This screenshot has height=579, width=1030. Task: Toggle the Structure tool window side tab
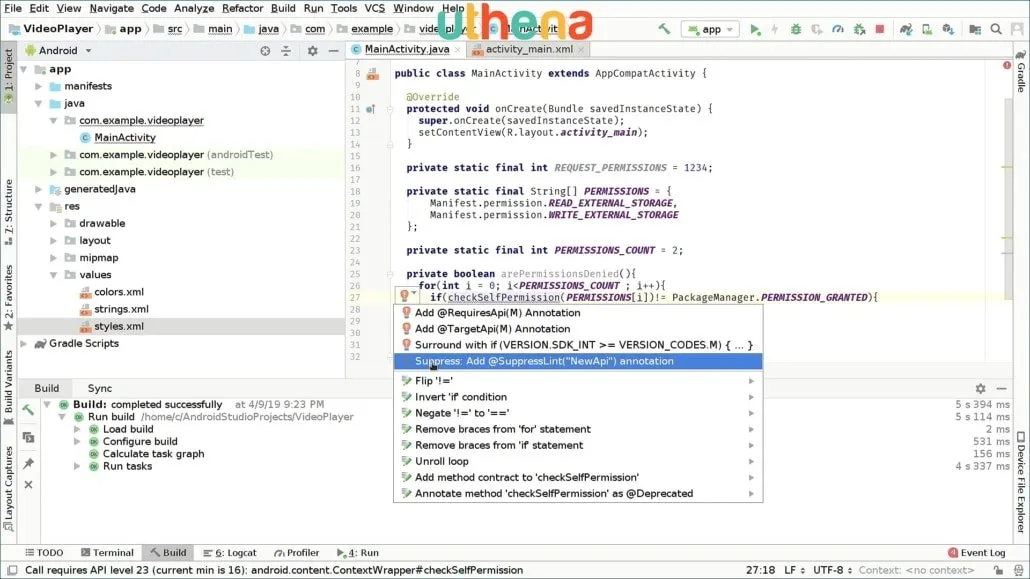(x=9, y=212)
